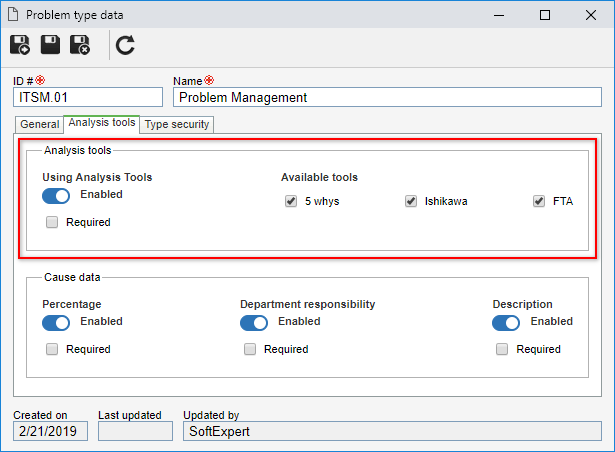Screen dimensions: 615x452
Task: Uncheck the Ishikawa tool
Action: pyautogui.click(x=411, y=201)
